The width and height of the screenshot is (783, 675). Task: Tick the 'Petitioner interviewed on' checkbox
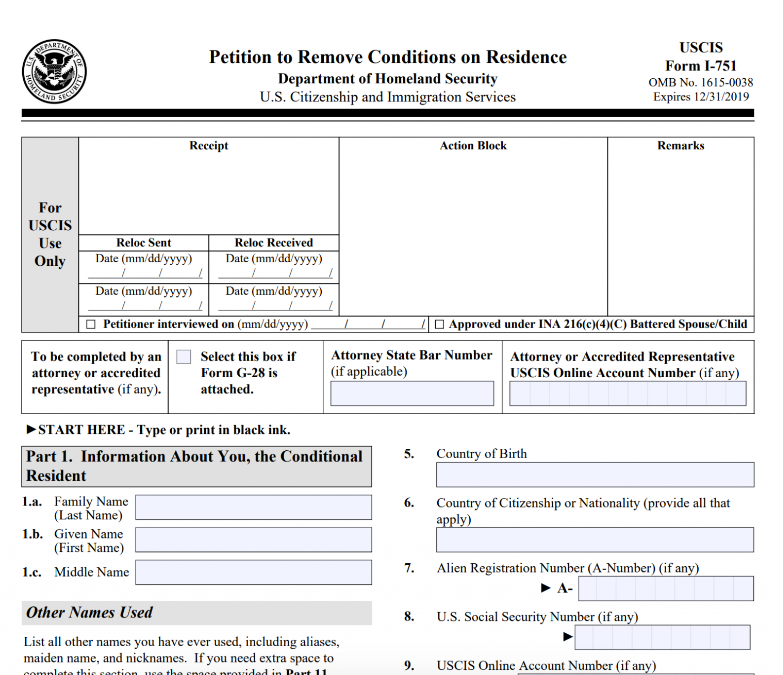(x=91, y=325)
